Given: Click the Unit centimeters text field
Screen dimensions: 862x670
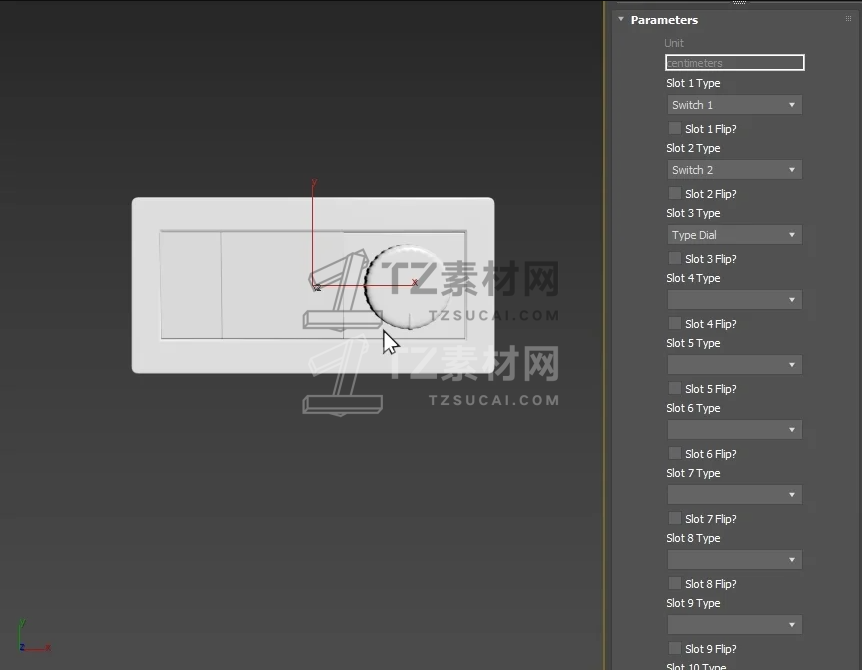Looking at the screenshot, I should [734, 63].
